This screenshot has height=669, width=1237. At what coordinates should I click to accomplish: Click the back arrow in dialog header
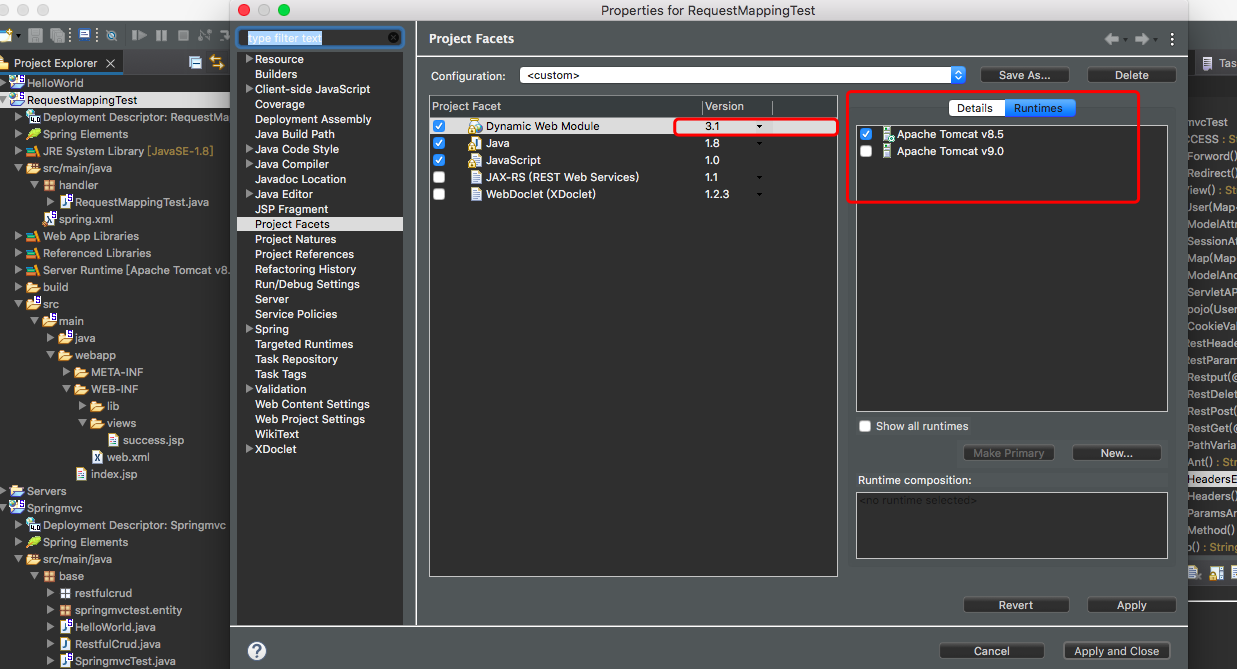[x=1111, y=39]
